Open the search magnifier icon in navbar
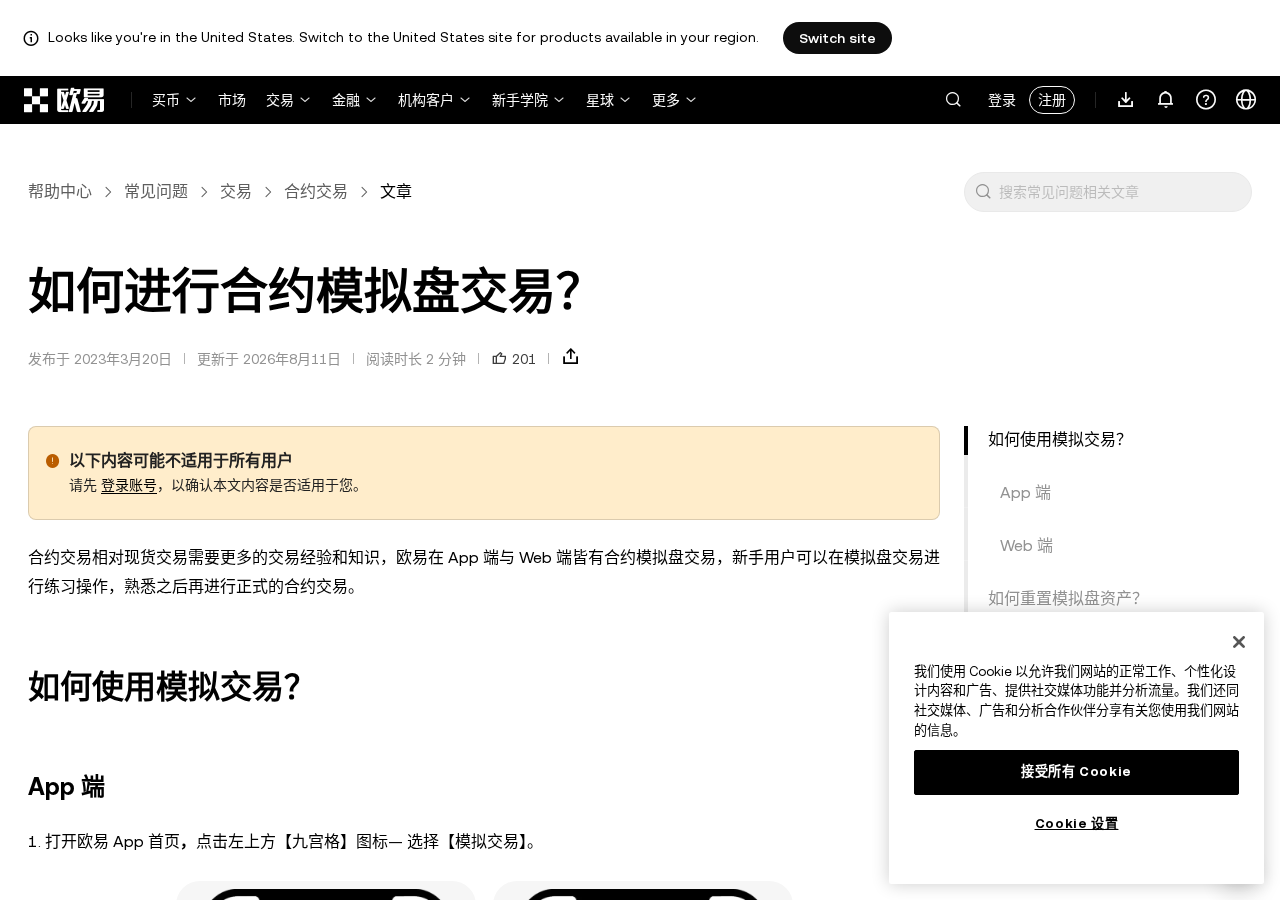 tap(953, 100)
